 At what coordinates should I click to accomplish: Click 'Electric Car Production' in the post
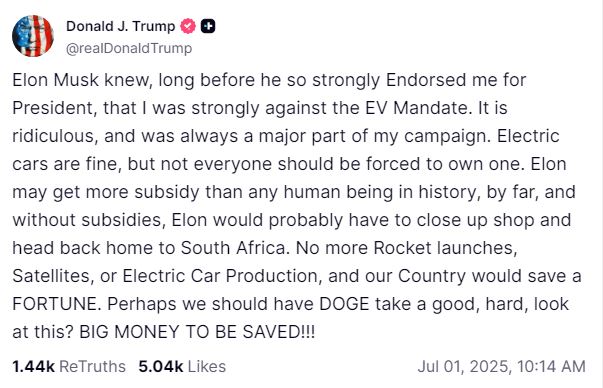click(x=222, y=276)
